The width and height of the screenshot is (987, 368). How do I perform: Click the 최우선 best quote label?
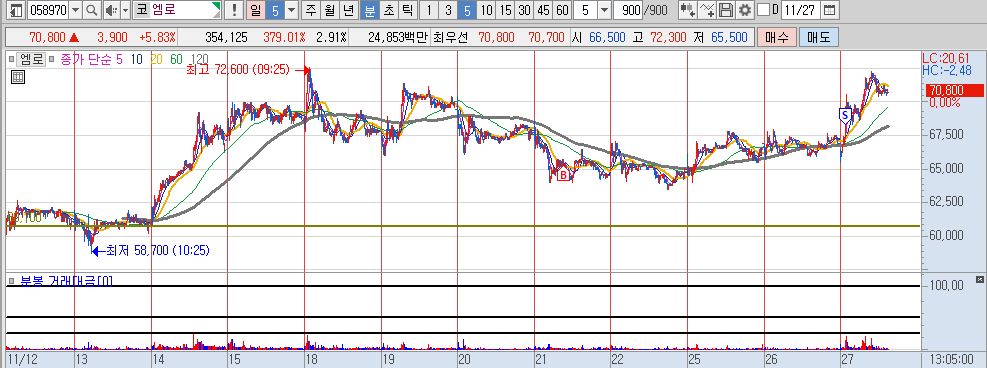click(x=451, y=37)
